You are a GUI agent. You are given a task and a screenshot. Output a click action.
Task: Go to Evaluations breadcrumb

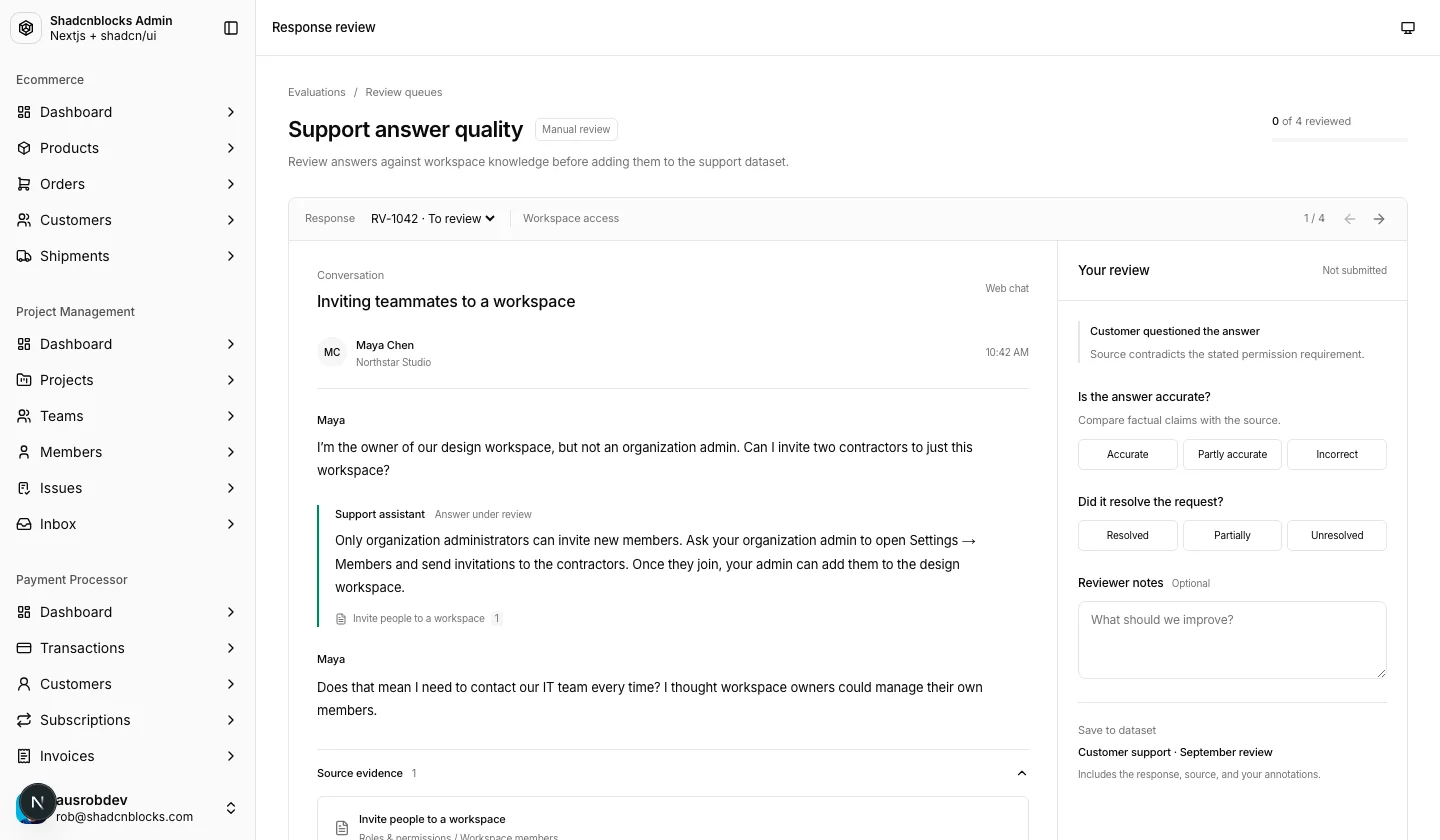click(317, 92)
